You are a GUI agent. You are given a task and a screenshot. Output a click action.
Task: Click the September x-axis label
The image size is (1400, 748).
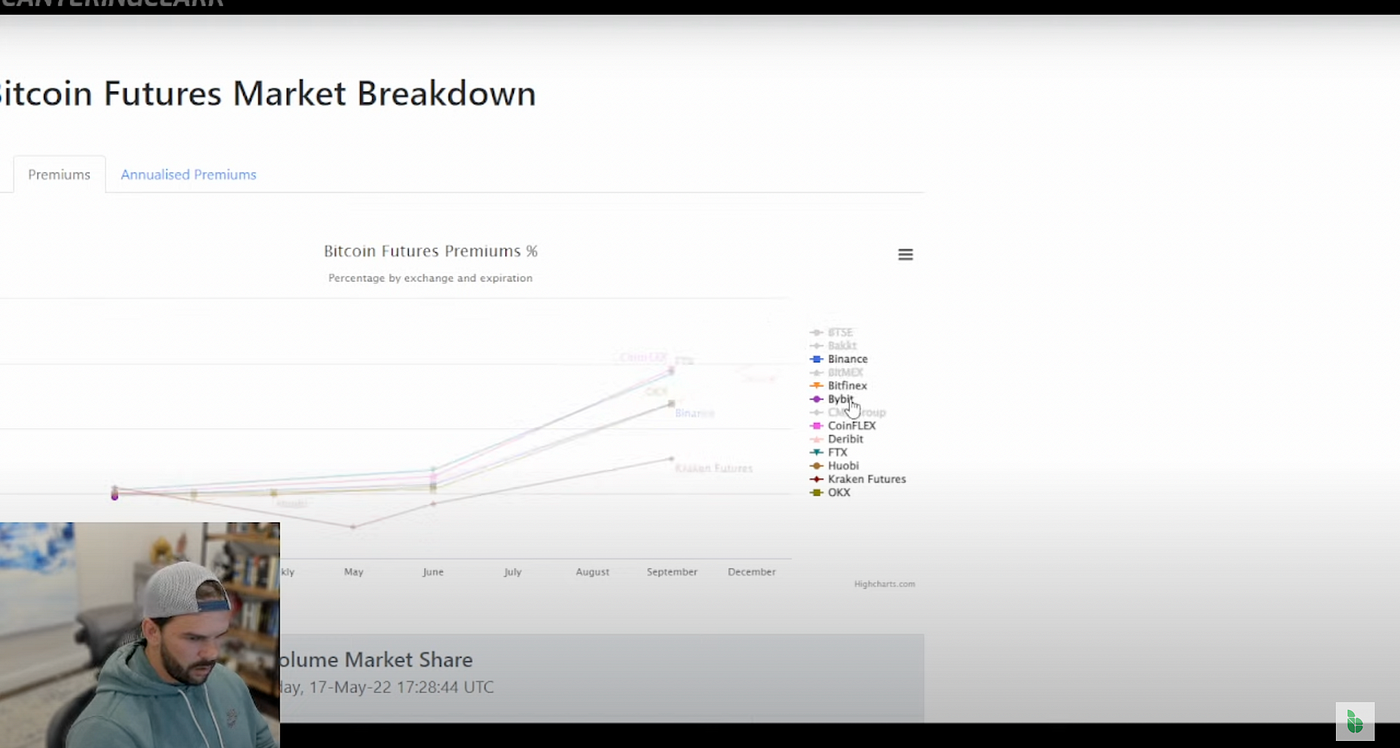click(x=672, y=572)
